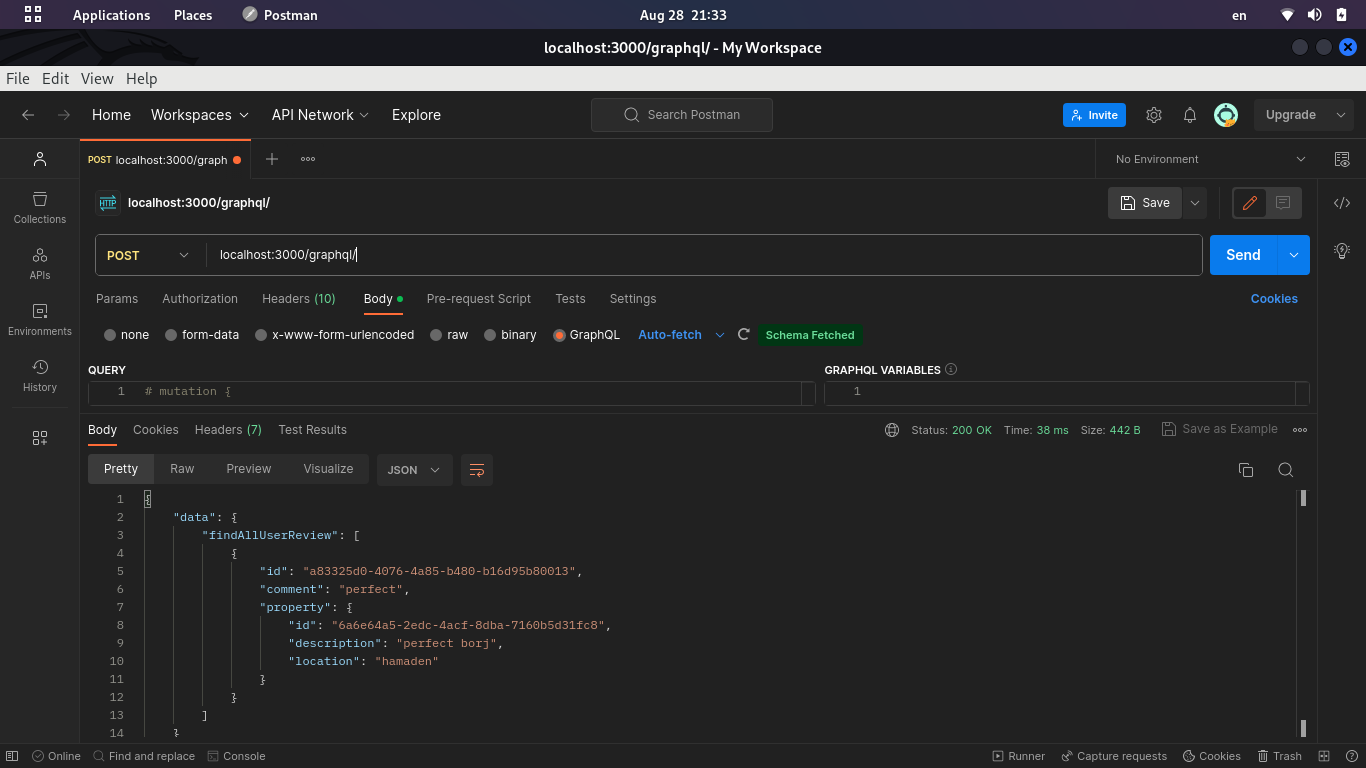
Task: Open the Edit menu
Action: [55, 79]
